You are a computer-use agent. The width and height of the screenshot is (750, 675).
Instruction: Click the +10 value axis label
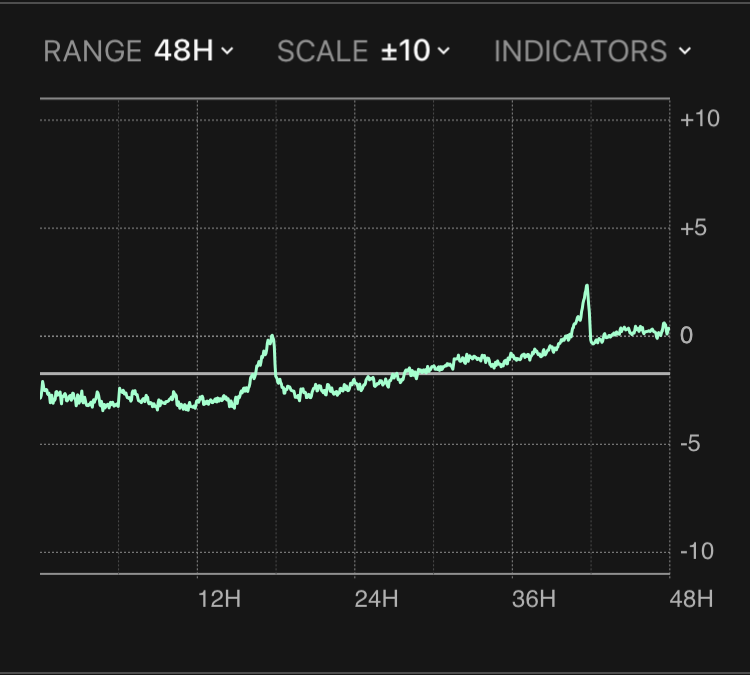(x=699, y=119)
